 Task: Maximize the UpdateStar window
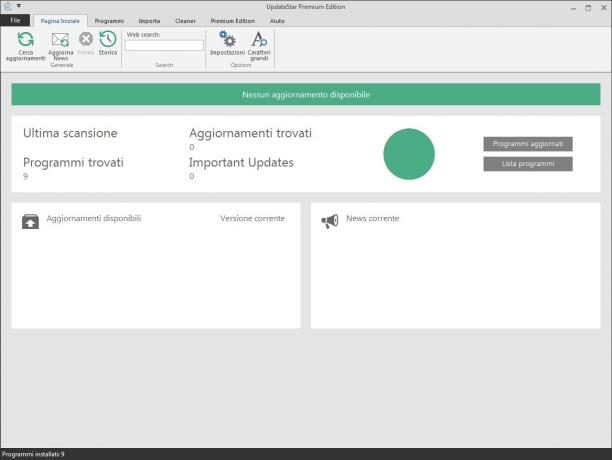click(x=588, y=8)
